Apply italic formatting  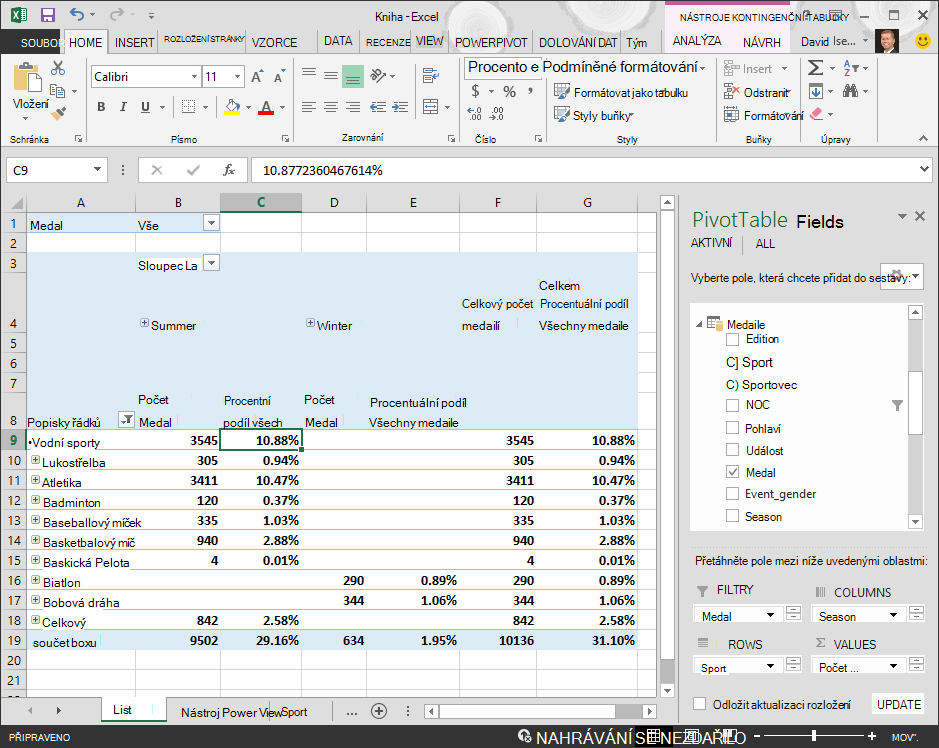(123, 107)
